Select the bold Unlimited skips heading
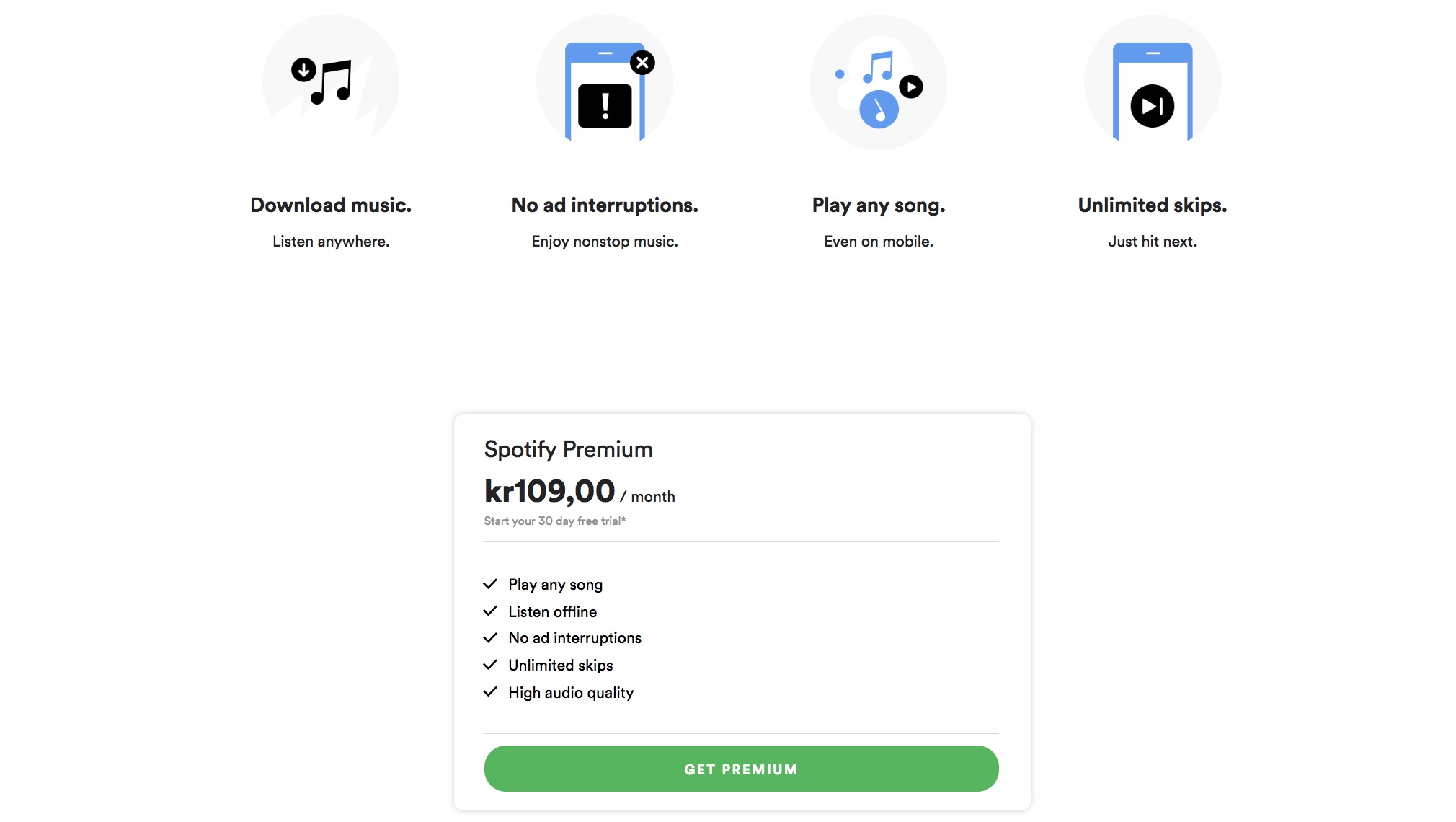The height and width of the screenshot is (822, 1456). (1152, 205)
